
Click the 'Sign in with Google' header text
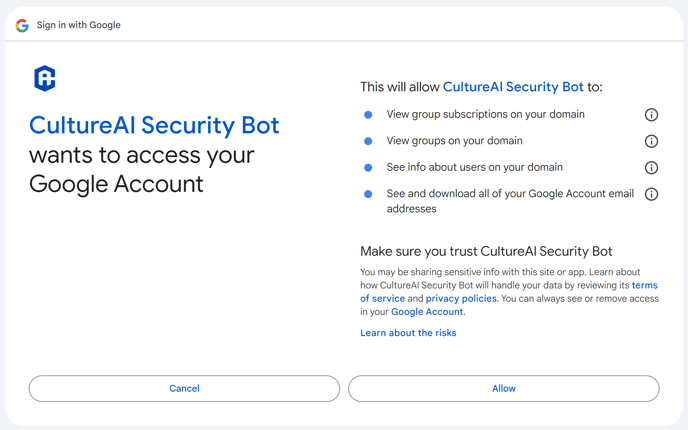click(x=79, y=25)
